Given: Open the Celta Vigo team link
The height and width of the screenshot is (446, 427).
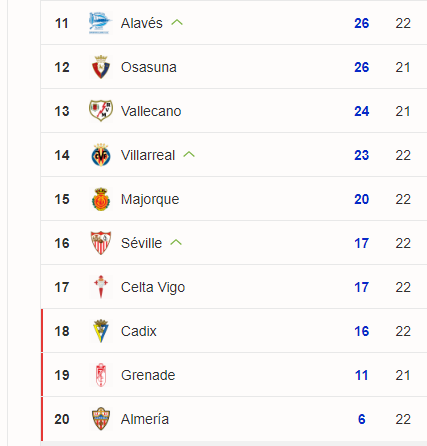Looking at the screenshot, I should 153,287.
